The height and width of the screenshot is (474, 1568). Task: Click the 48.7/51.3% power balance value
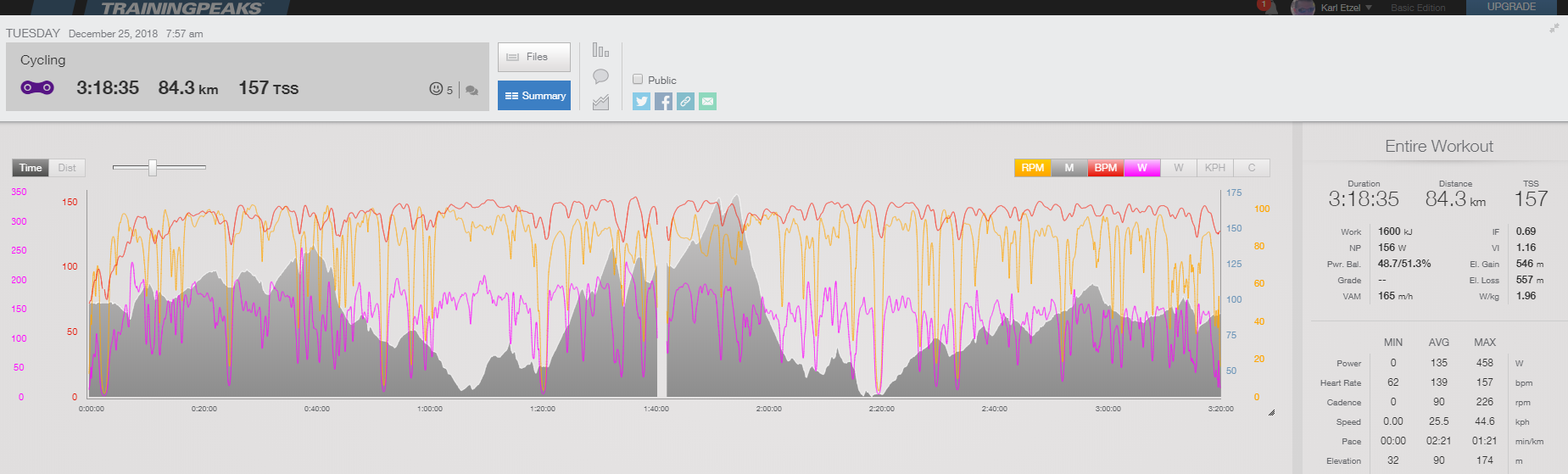tap(1404, 264)
